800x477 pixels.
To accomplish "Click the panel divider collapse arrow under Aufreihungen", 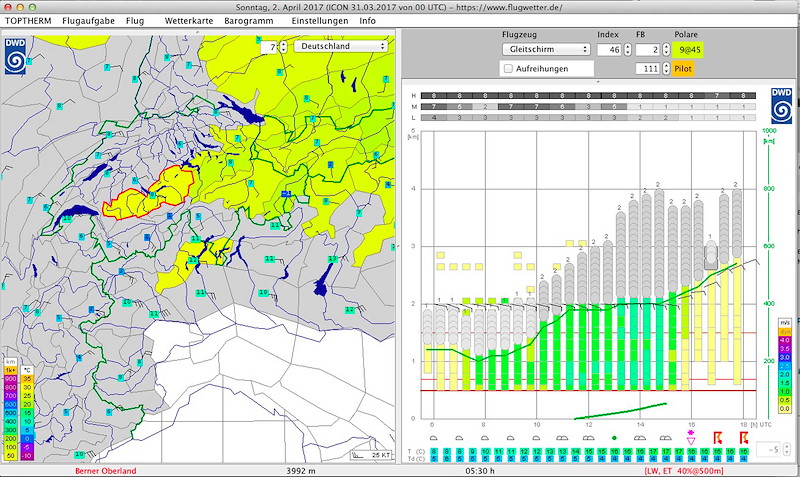I will point(598,80).
